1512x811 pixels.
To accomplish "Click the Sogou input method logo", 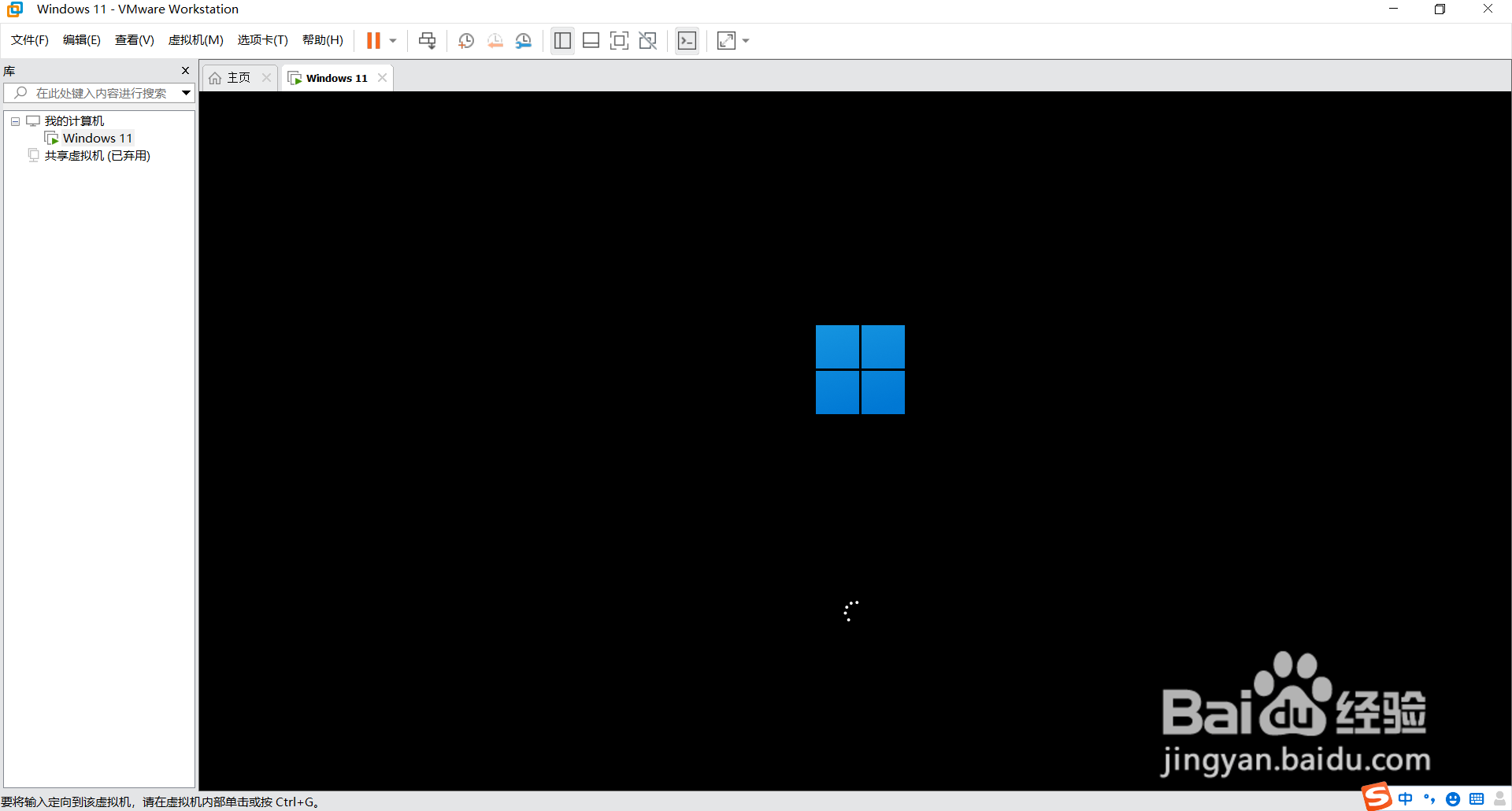I will 1377,796.
